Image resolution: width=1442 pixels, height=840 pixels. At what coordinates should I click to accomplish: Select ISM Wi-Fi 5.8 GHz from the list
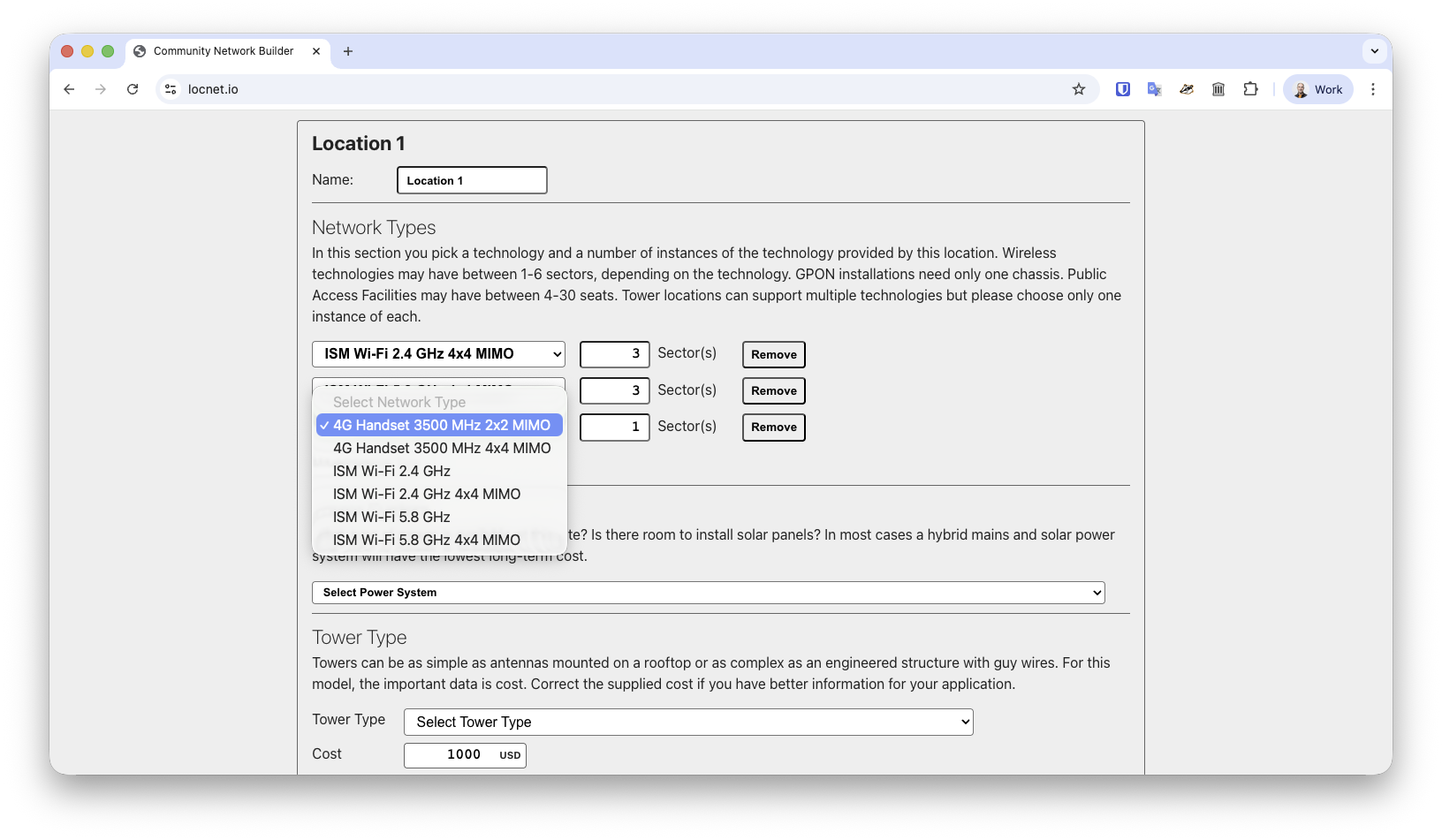coord(392,517)
